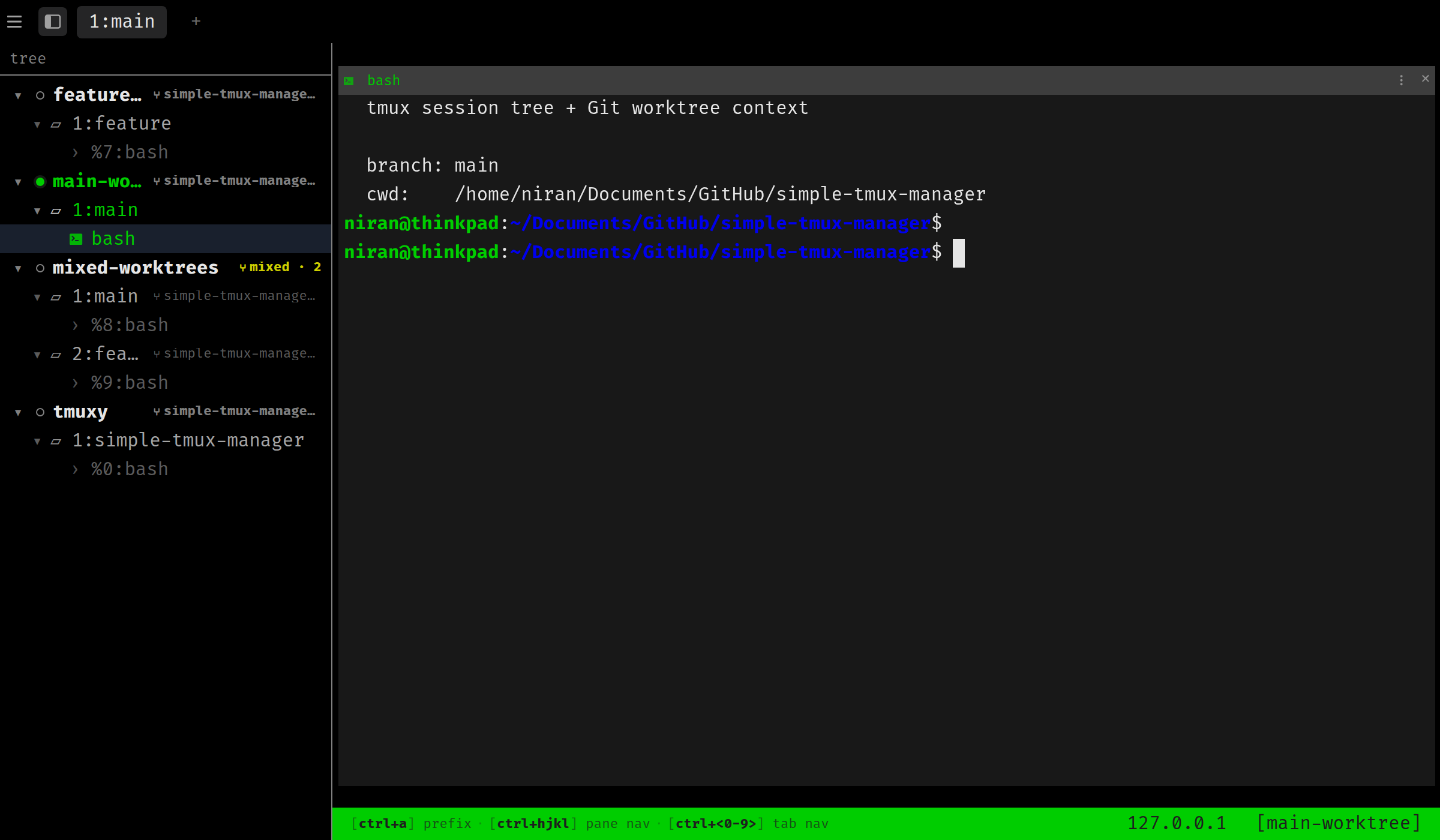Click the feature session status circle
1440x840 pixels.
point(40,95)
